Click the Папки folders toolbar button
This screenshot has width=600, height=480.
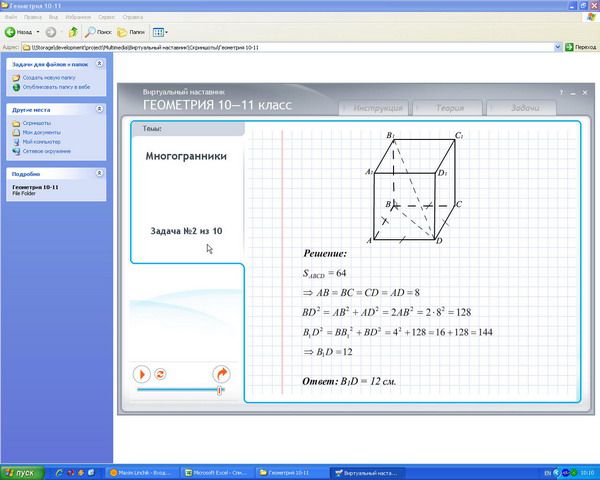[x=131, y=32]
